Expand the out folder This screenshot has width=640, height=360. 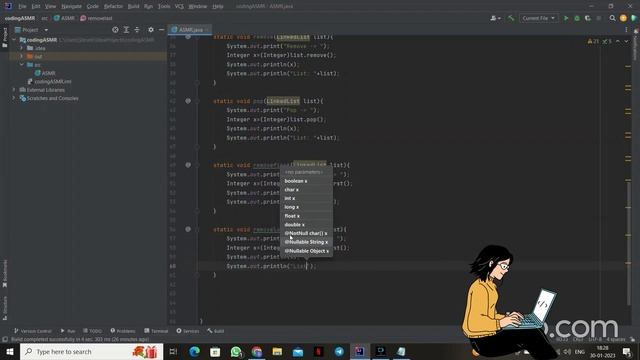(22, 56)
